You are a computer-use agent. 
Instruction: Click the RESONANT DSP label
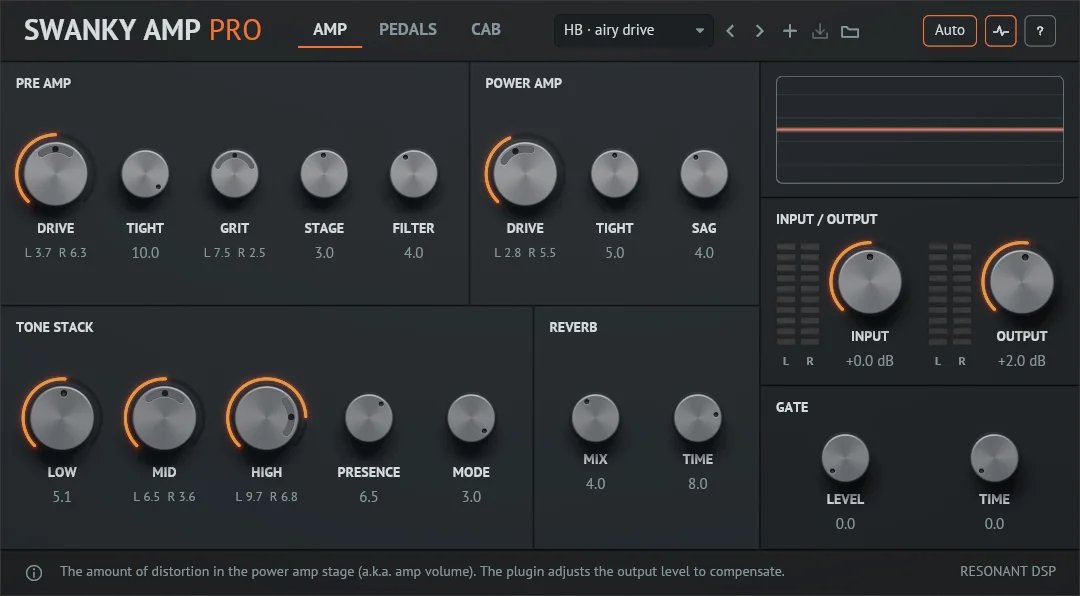click(1008, 571)
